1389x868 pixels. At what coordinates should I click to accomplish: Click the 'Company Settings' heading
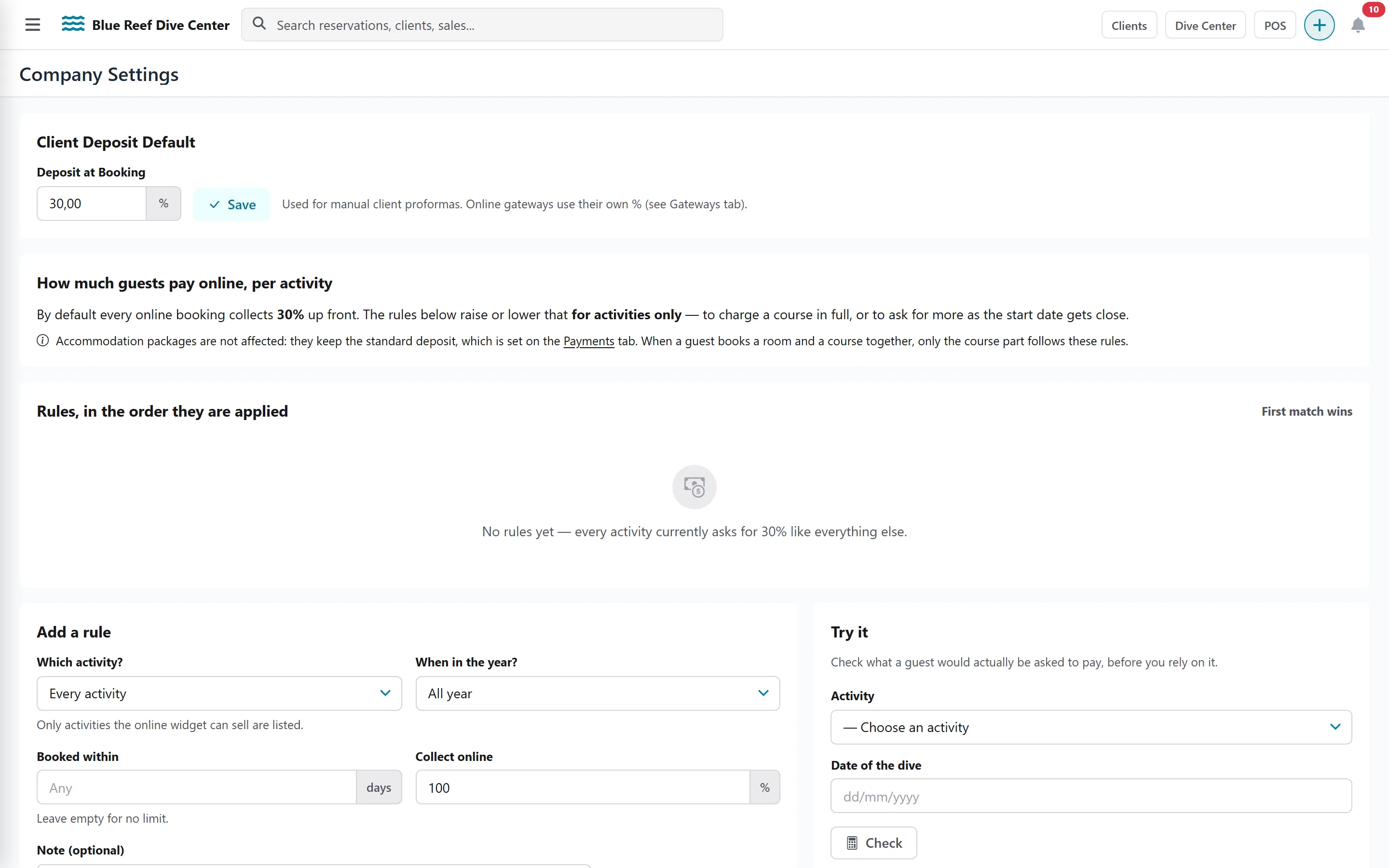click(99, 75)
